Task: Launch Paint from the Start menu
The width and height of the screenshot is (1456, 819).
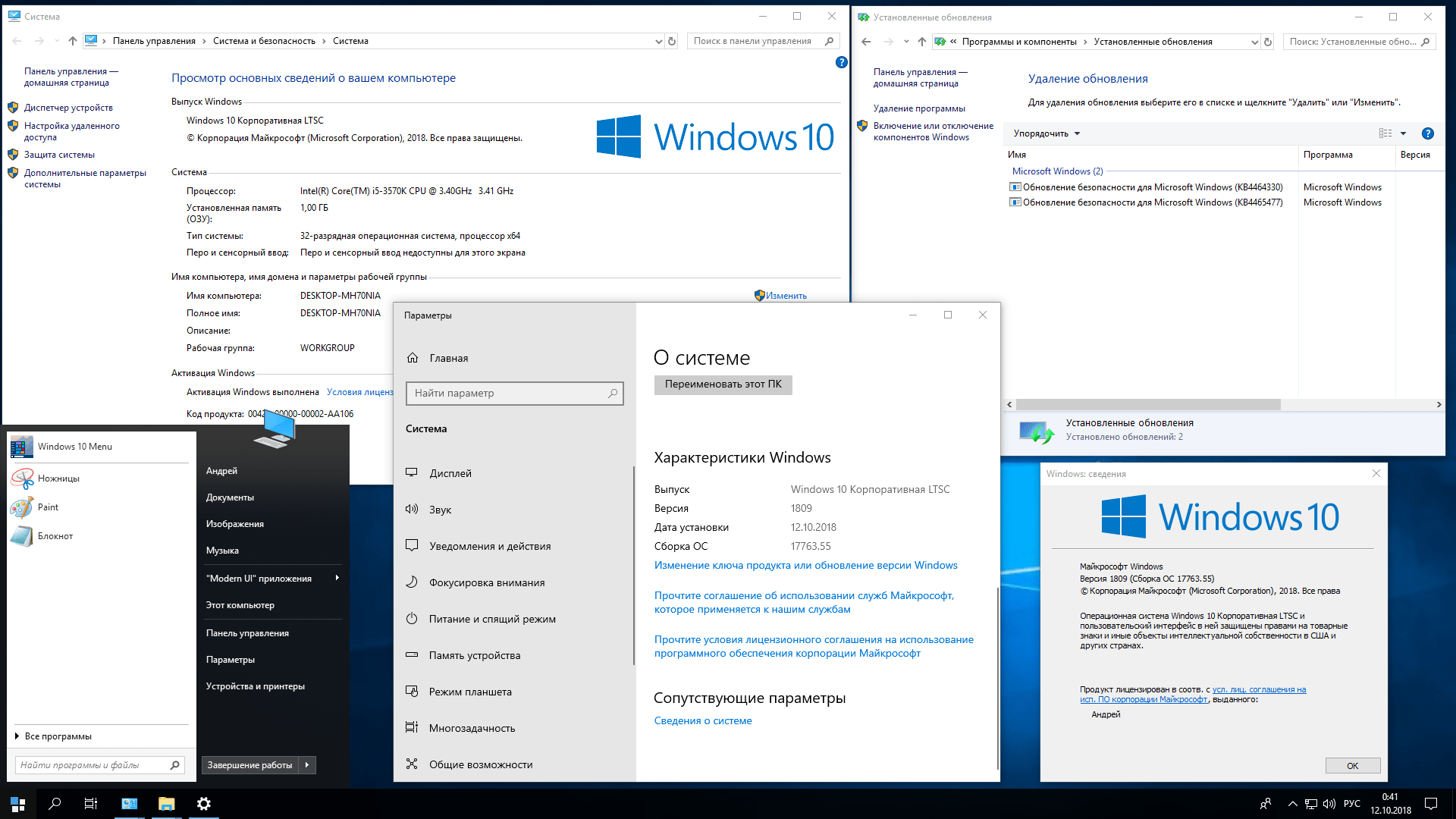Action: click(45, 507)
